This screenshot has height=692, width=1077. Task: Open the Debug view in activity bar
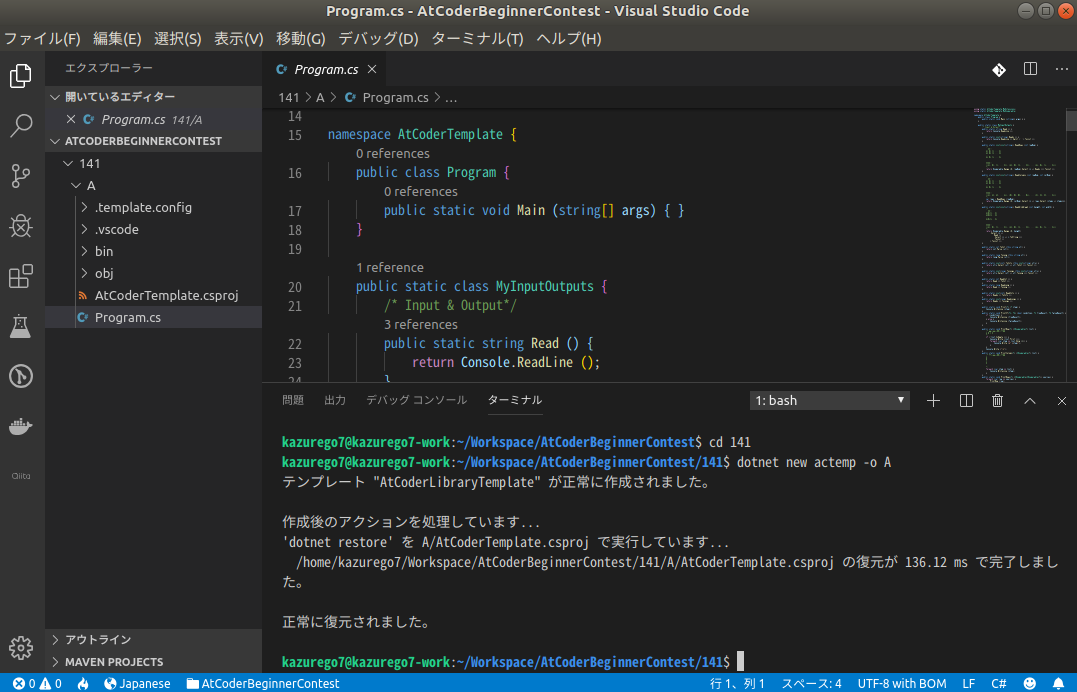(x=21, y=226)
